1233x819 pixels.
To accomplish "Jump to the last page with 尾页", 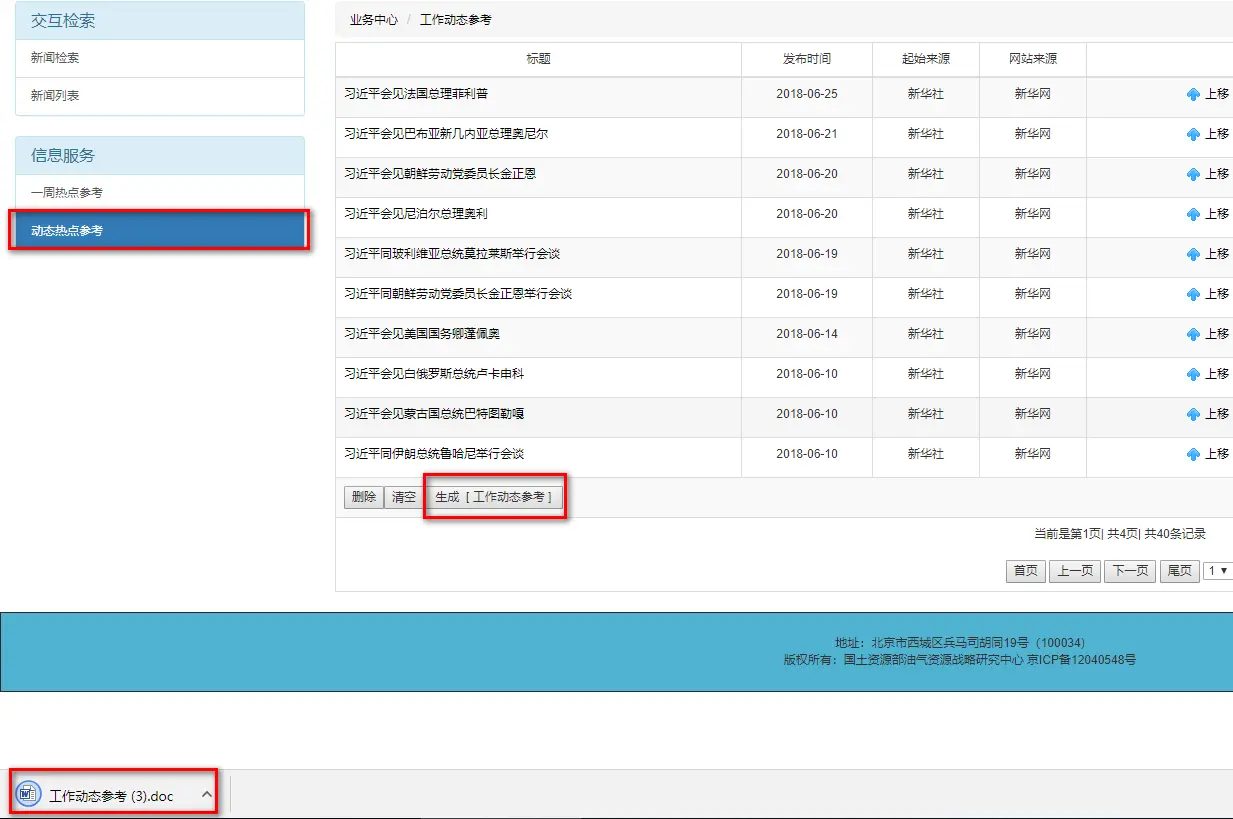I will 1180,571.
